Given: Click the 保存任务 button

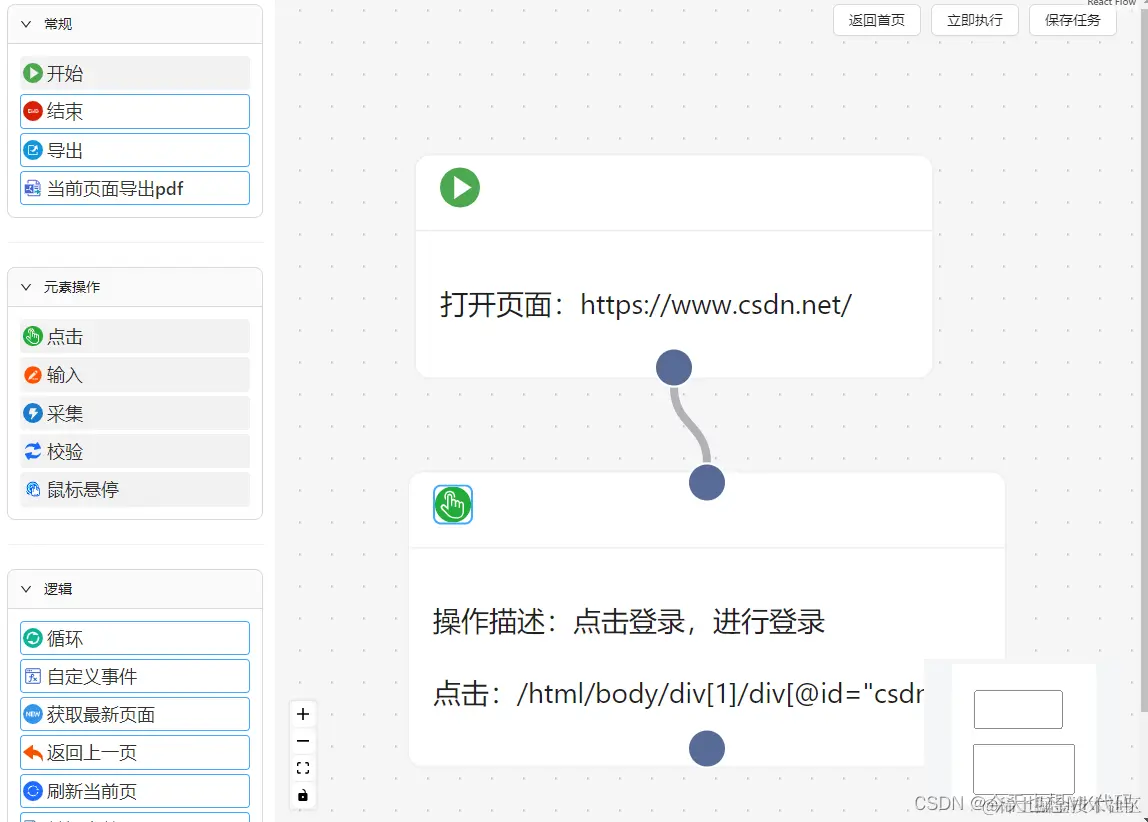Looking at the screenshot, I should point(1073,20).
